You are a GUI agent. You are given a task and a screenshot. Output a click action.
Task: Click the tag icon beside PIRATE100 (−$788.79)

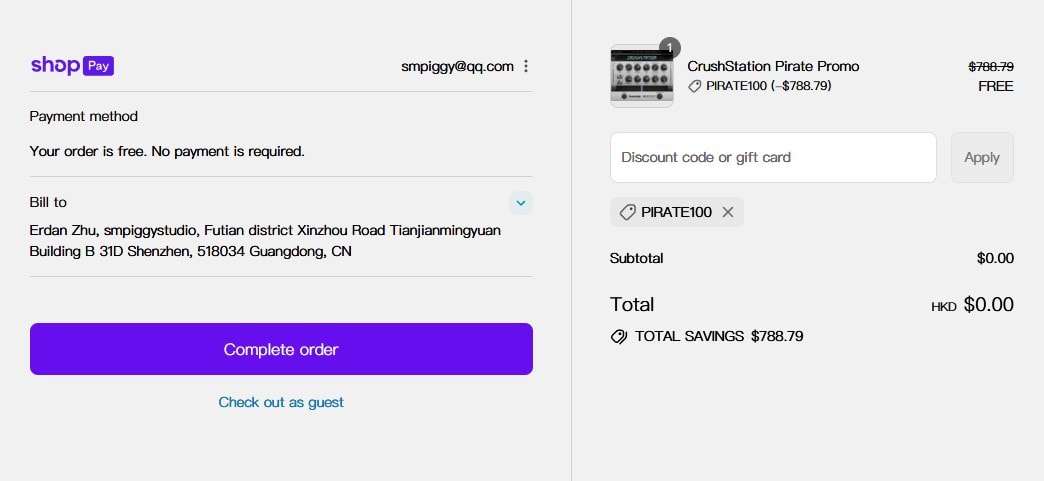point(695,86)
